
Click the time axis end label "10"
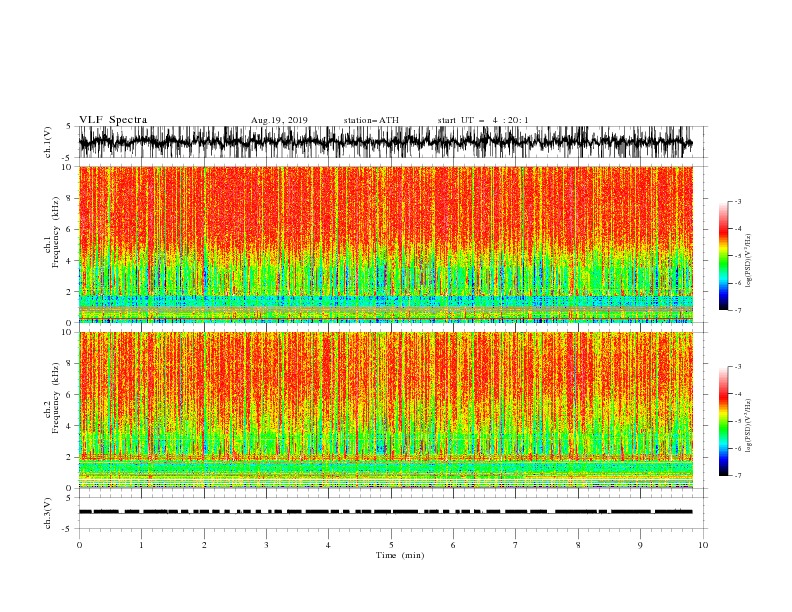click(x=703, y=545)
